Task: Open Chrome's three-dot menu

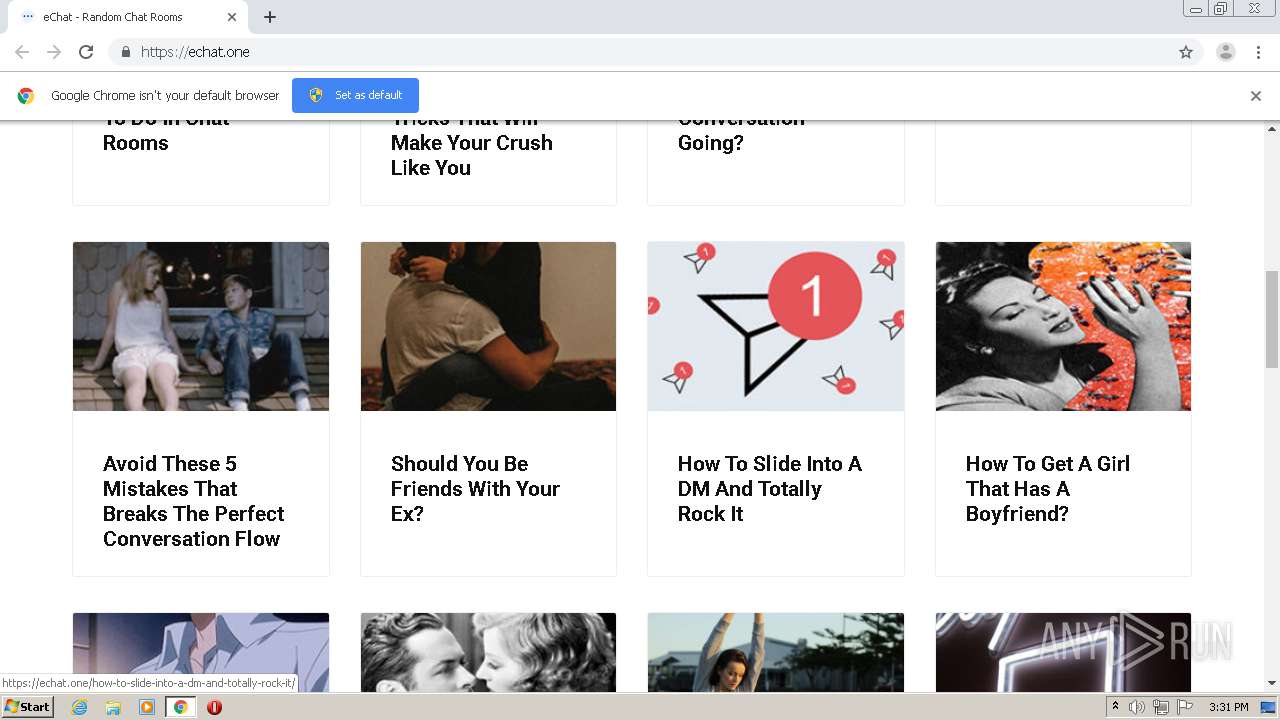Action: coord(1259,52)
